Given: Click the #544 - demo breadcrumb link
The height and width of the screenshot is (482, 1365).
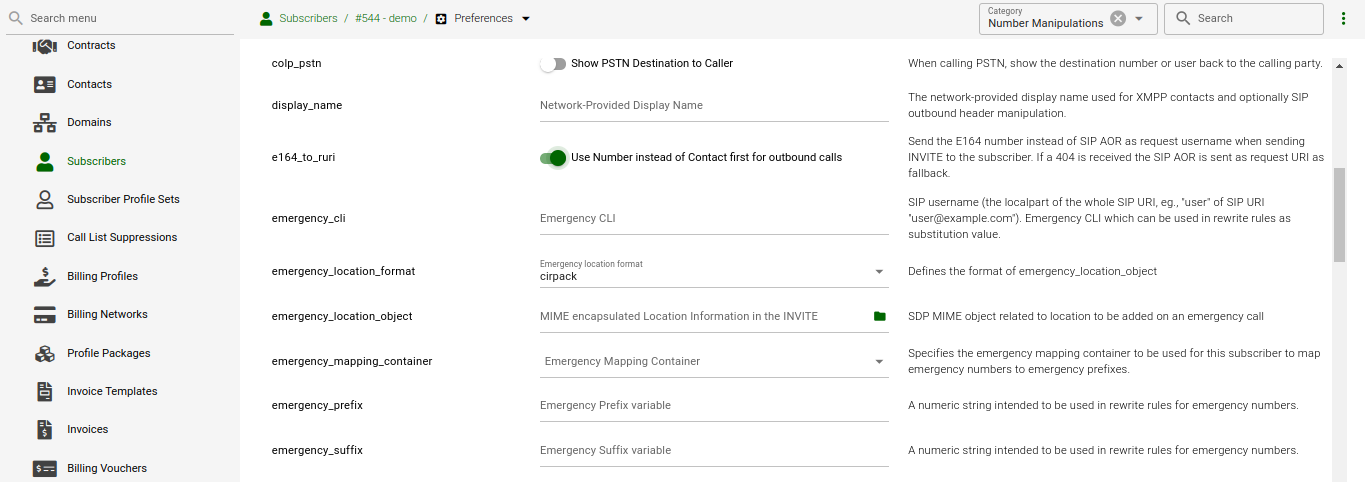Looking at the screenshot, I should [x=385, y=18].
